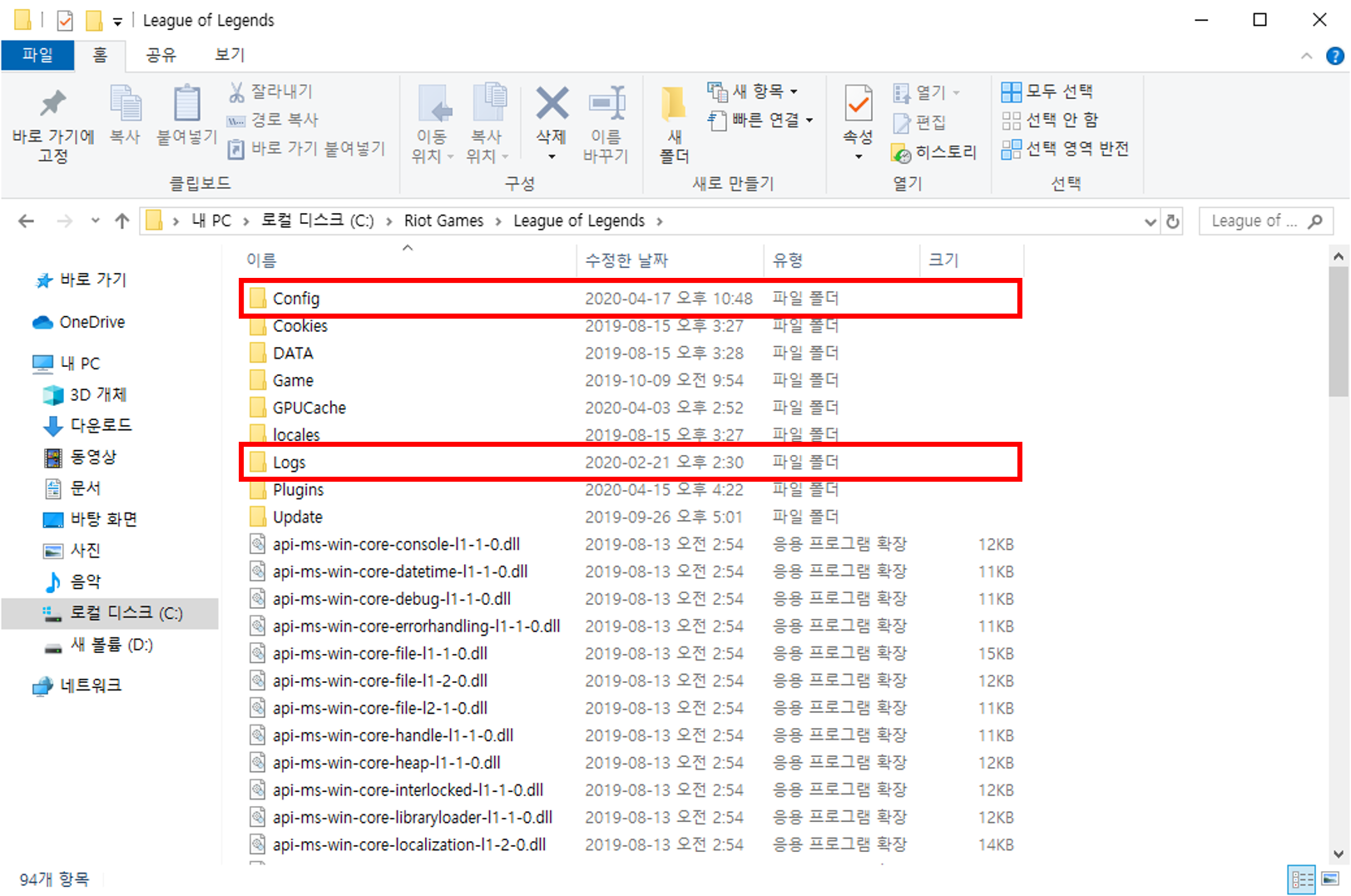The height and width of the screenshot is (896, 1351).
Task: Refresh the folder view
Action: pos(1173,221)
